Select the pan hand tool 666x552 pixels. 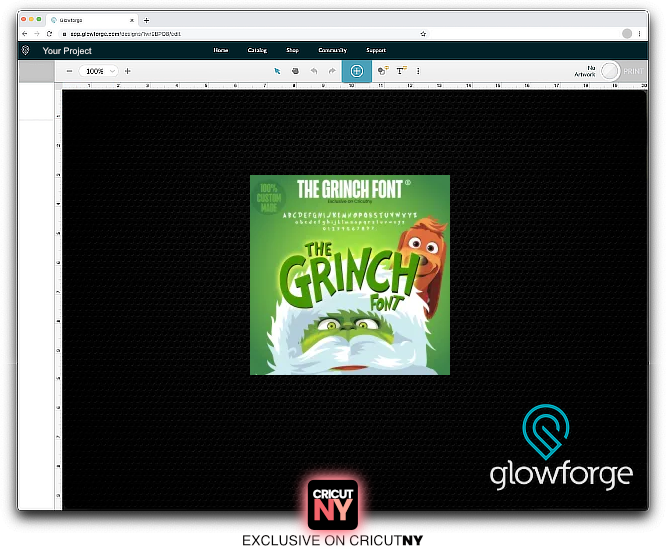click(295, 71)
